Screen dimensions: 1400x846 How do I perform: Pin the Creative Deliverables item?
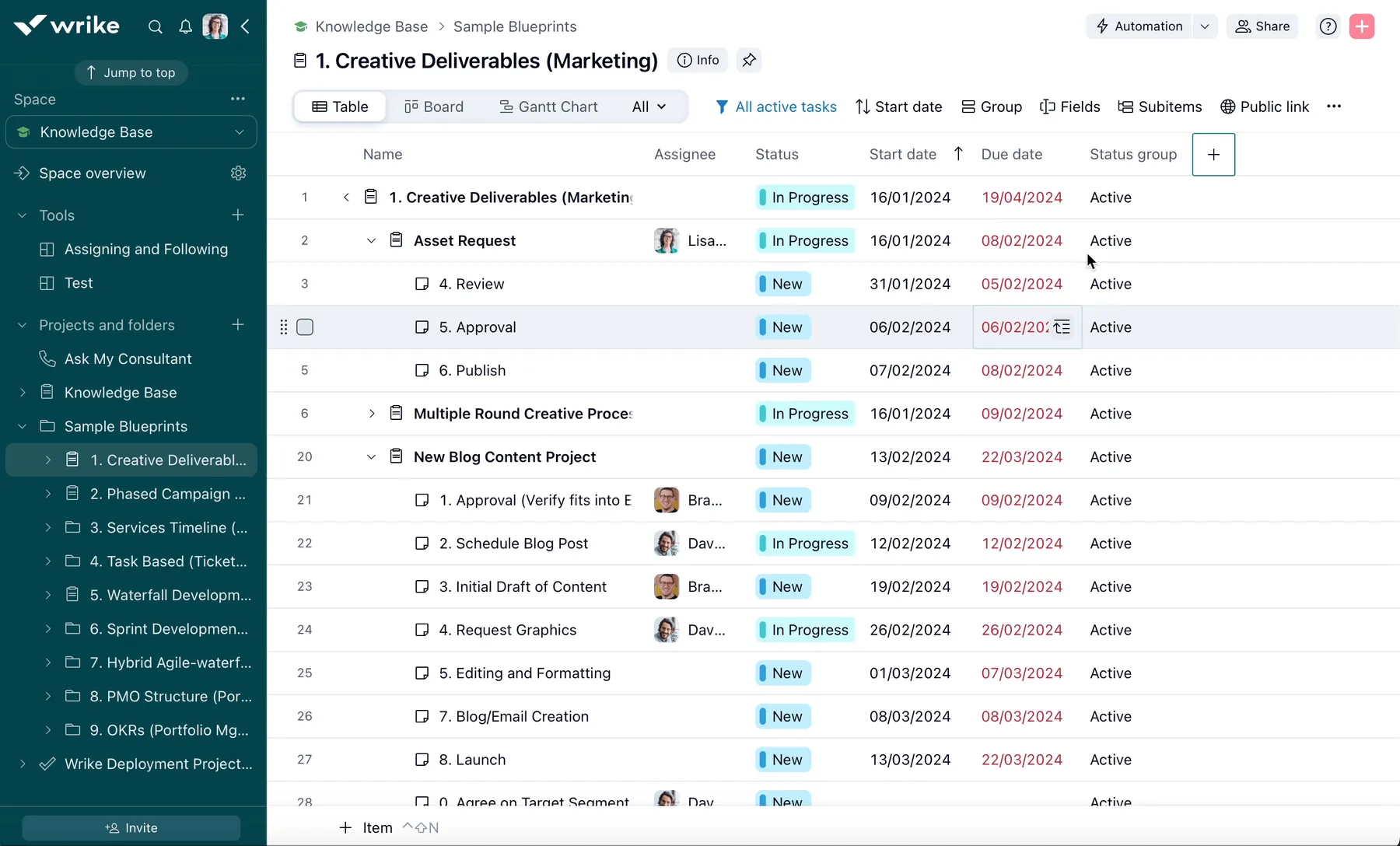pyautogui.click(x=748, y=60)
